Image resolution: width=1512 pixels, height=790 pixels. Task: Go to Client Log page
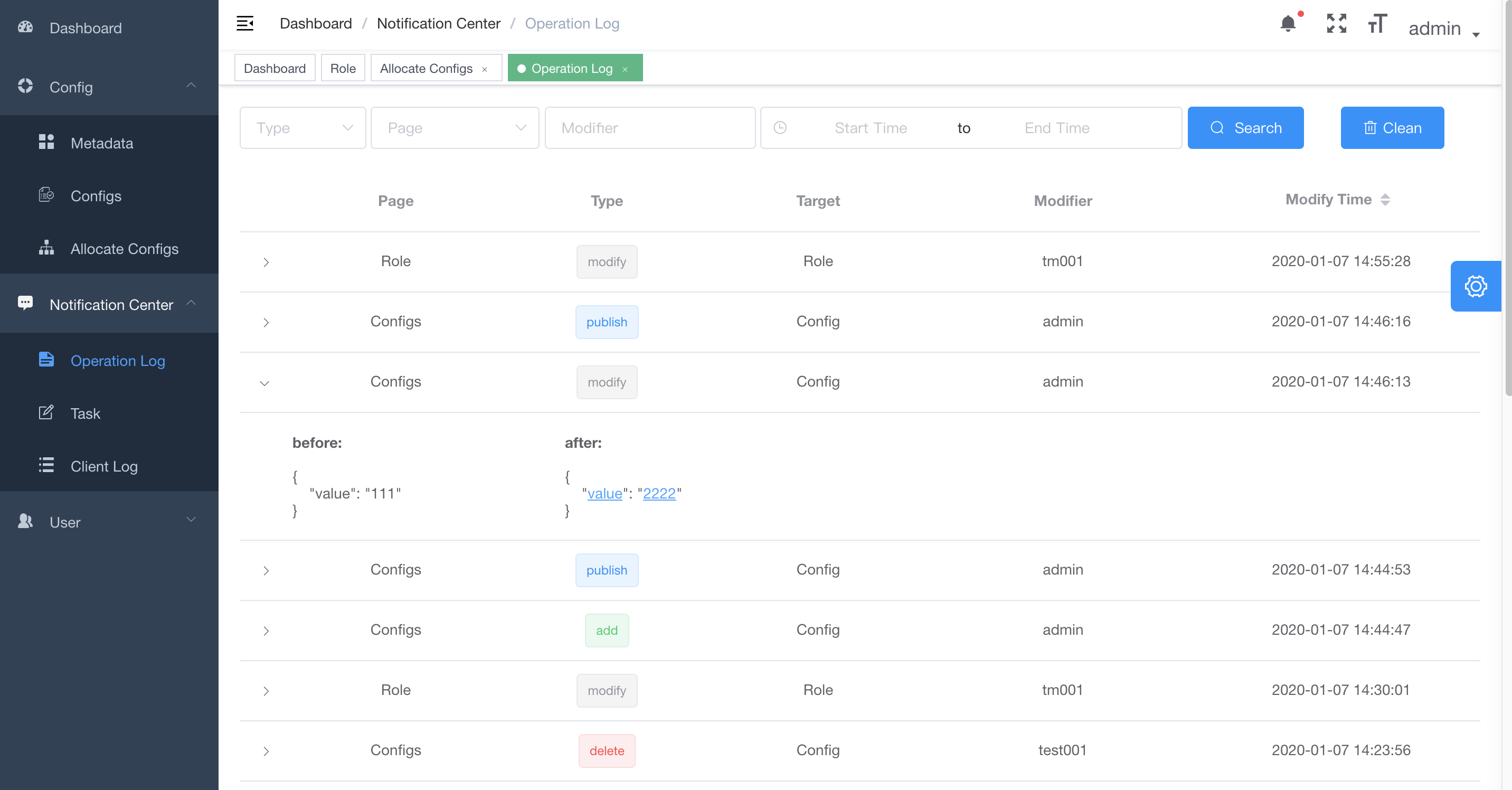(104, 466)
